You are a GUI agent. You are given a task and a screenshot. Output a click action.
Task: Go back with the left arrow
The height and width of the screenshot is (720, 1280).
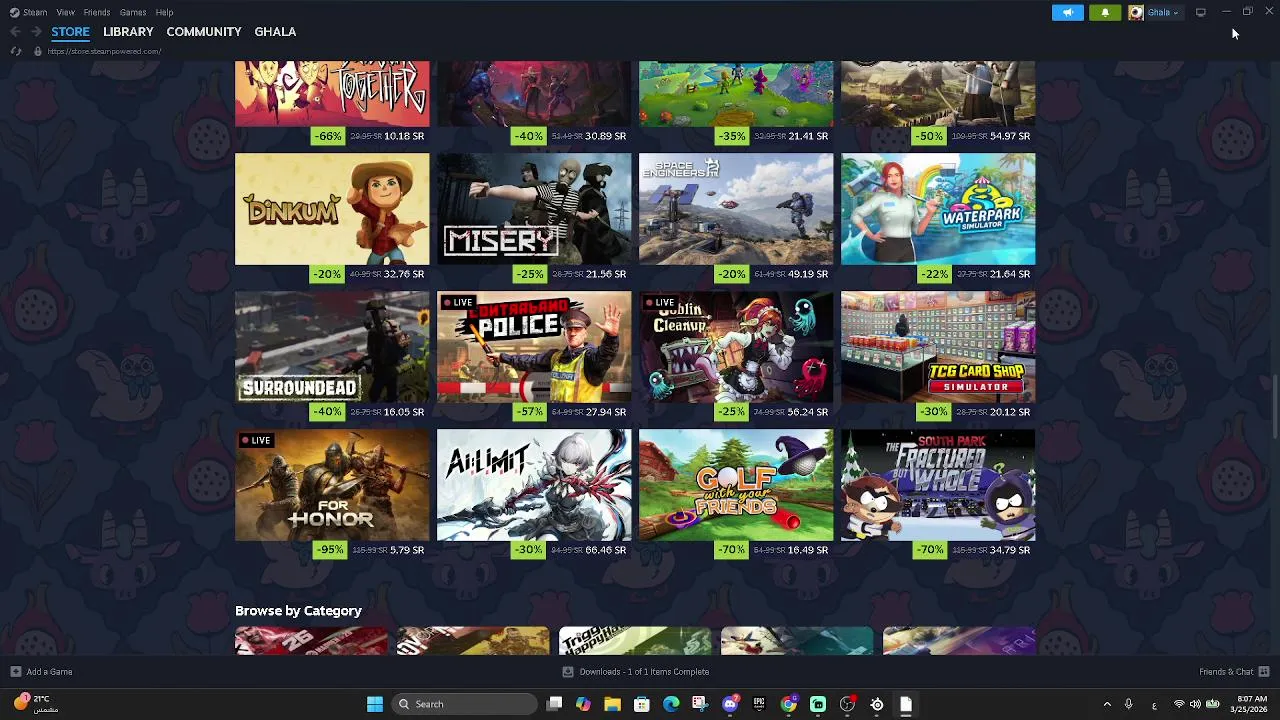(15, 32)
